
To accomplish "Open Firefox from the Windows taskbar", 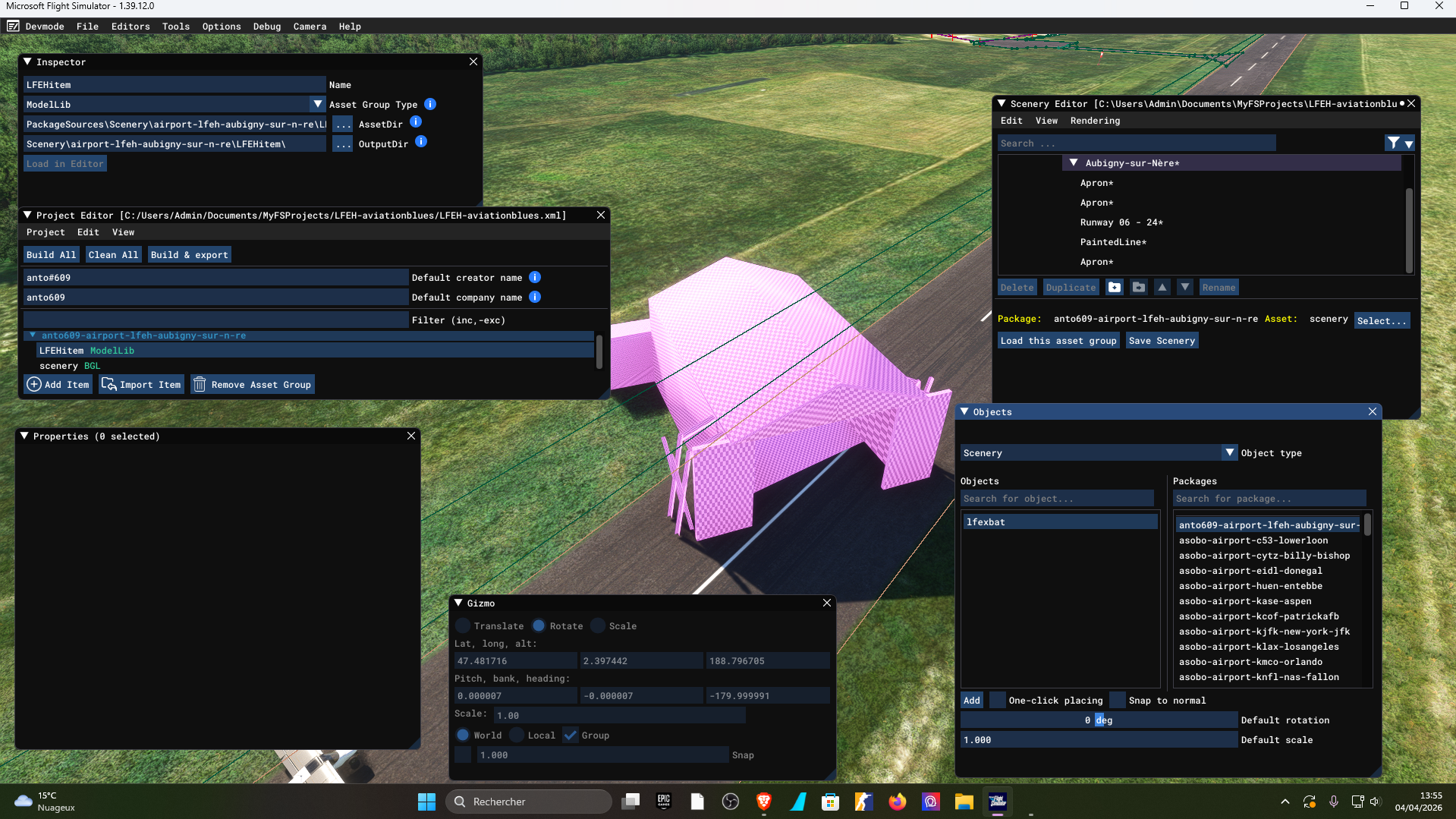I will click(x=897, y=802).
